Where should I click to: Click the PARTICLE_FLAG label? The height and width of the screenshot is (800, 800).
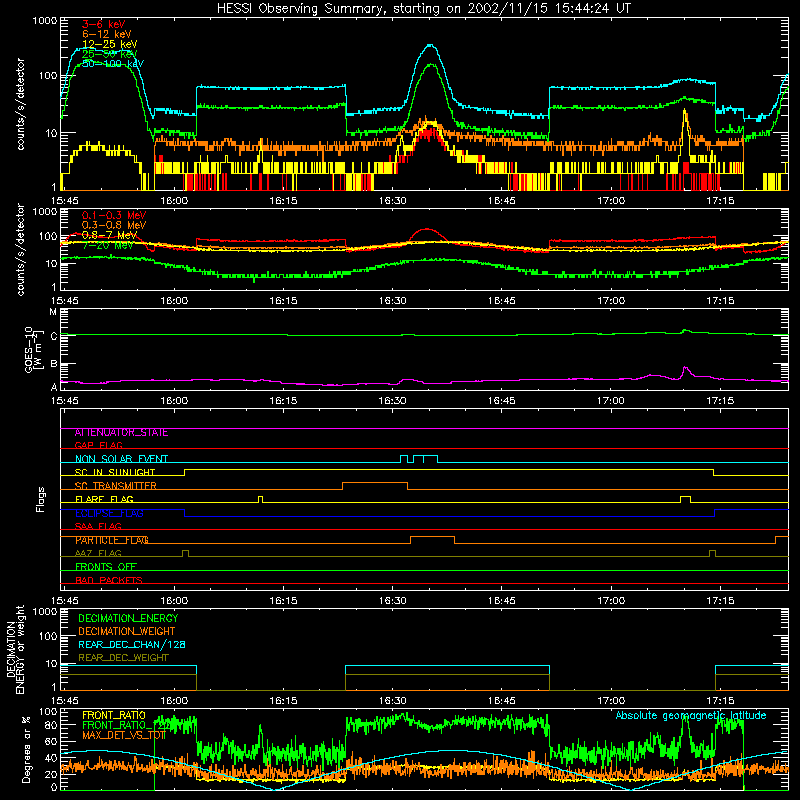(112, 540)
